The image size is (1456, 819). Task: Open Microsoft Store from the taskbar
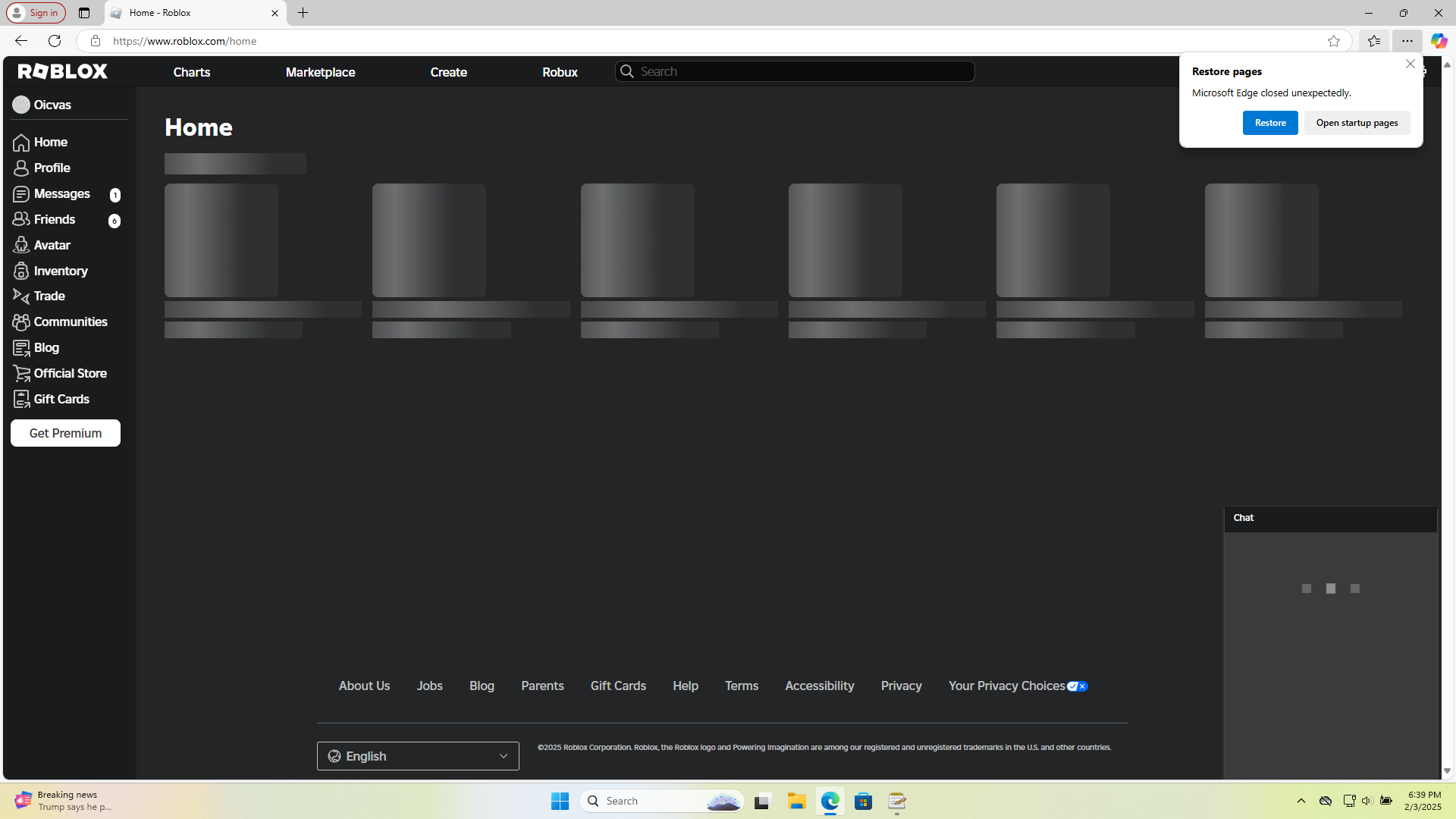tap(863, 801)
